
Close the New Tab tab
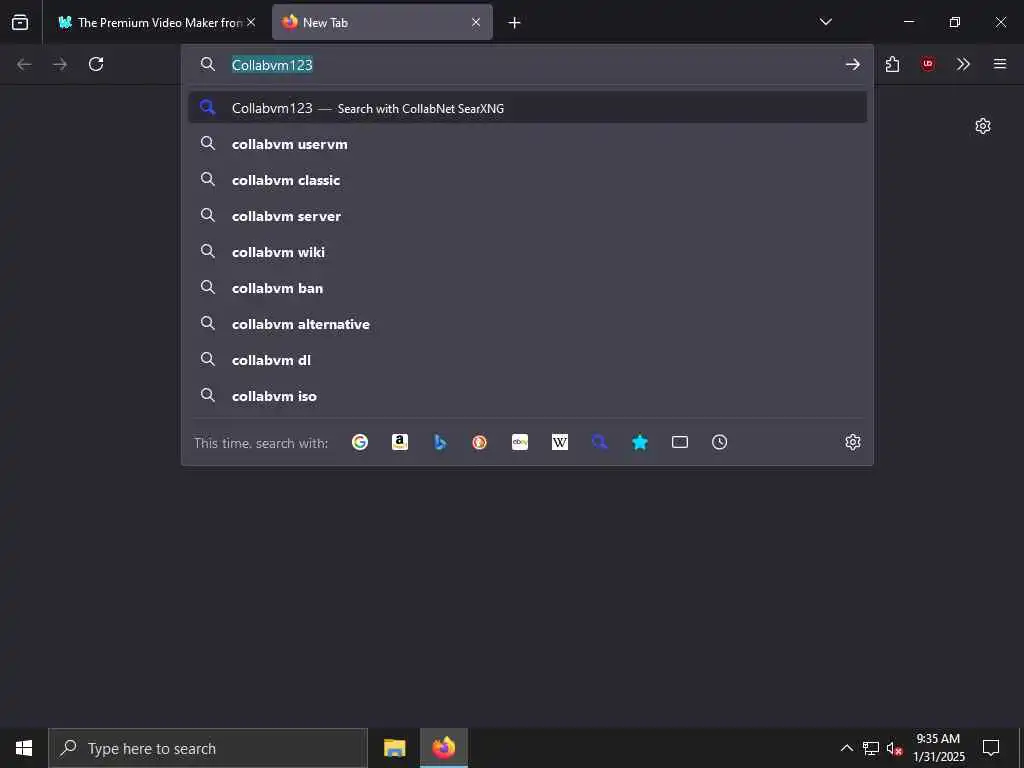(476, 22)
